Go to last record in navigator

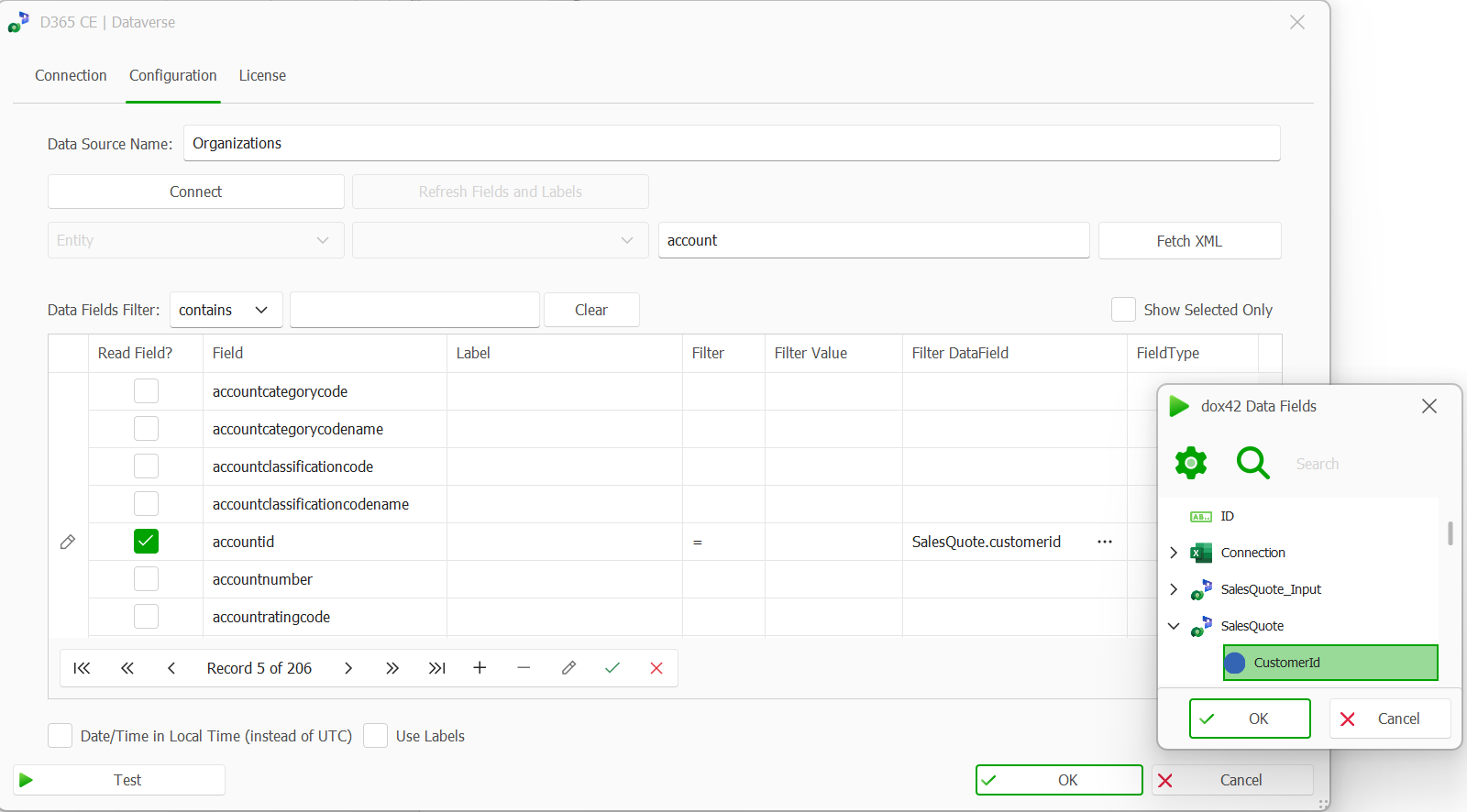tap(437, 668)
